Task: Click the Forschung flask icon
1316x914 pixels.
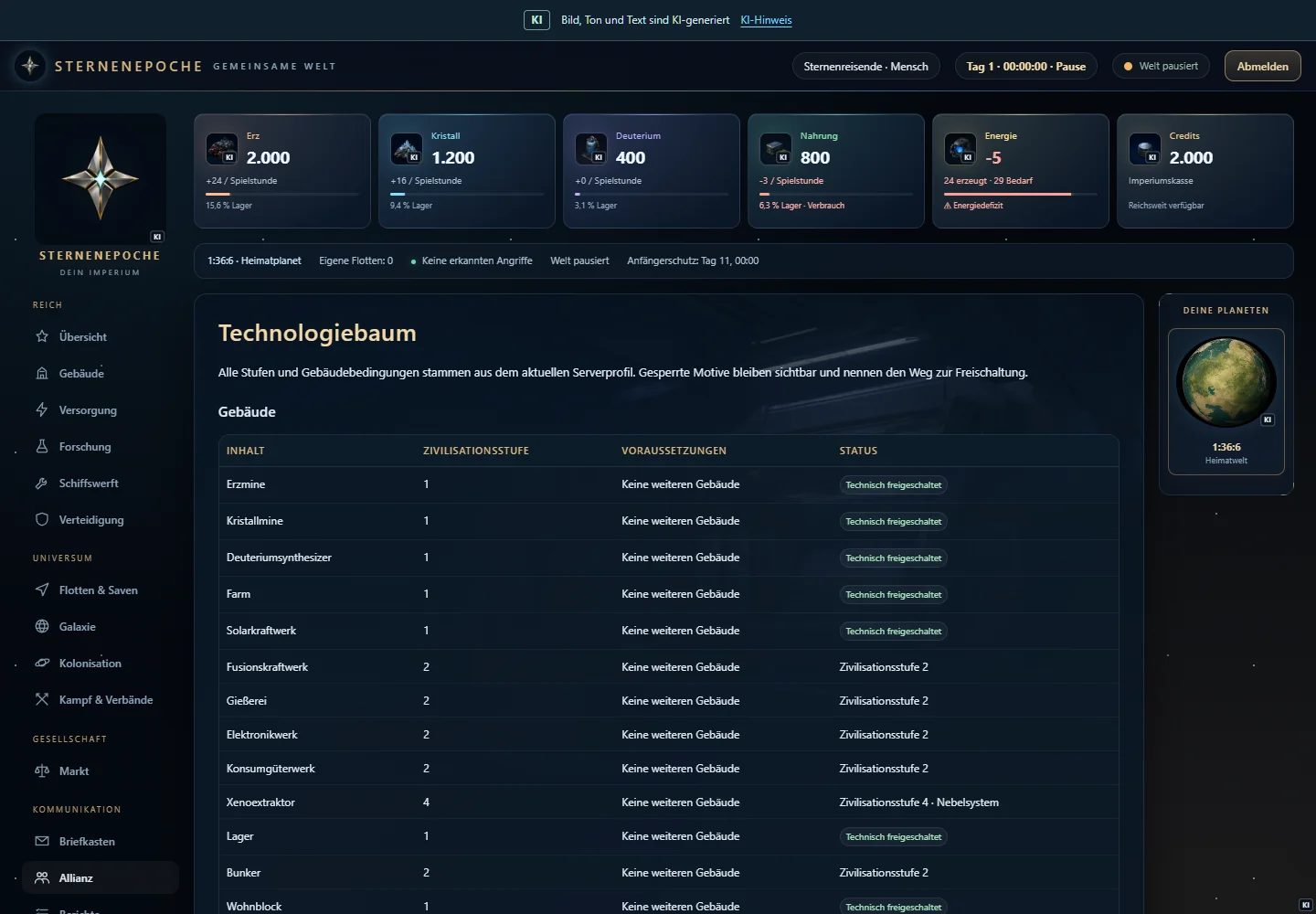Action: [x=42, y=446]
